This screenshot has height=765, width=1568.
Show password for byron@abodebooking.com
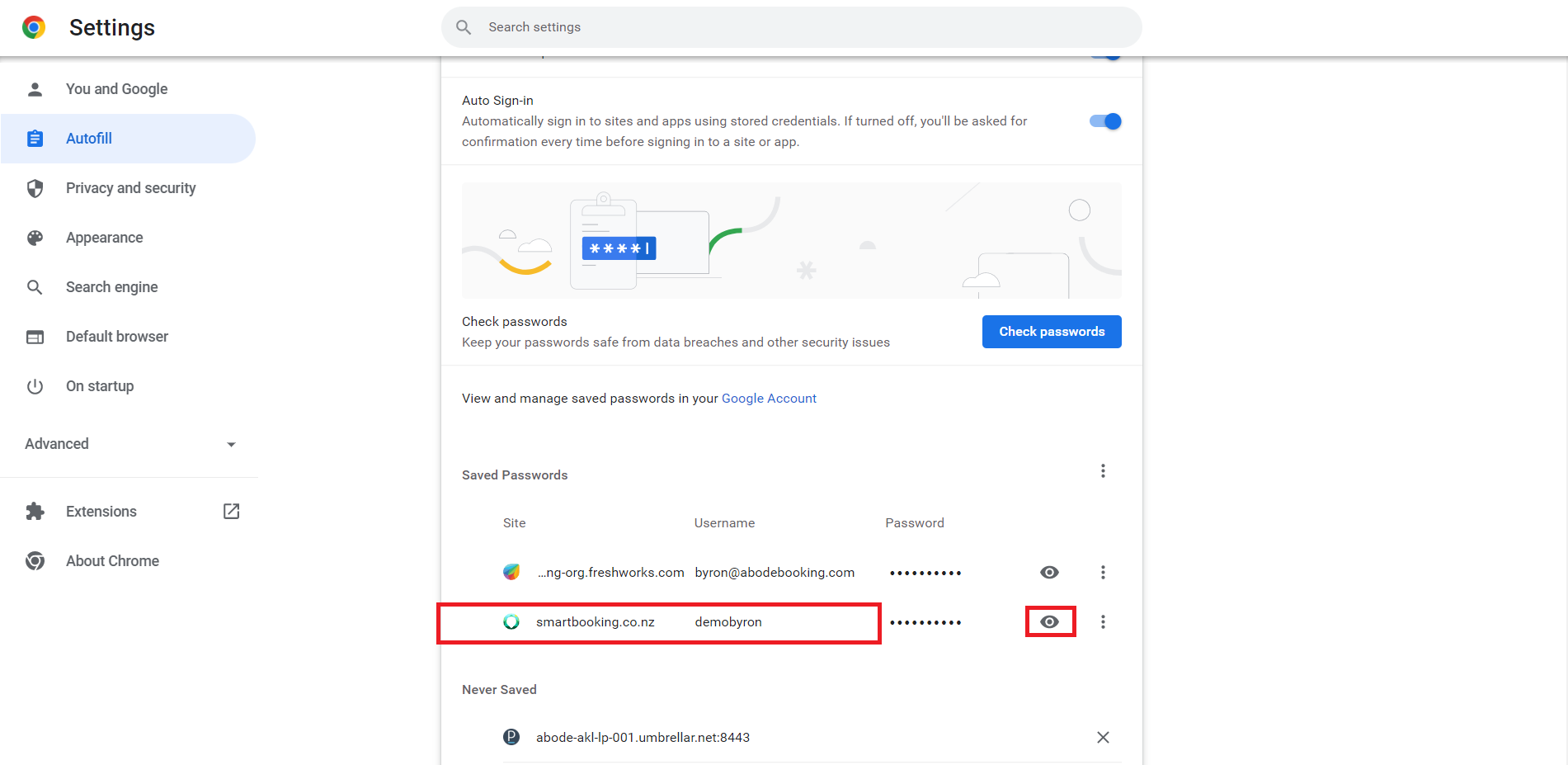pyautogui.click(x=1049, y=573)
